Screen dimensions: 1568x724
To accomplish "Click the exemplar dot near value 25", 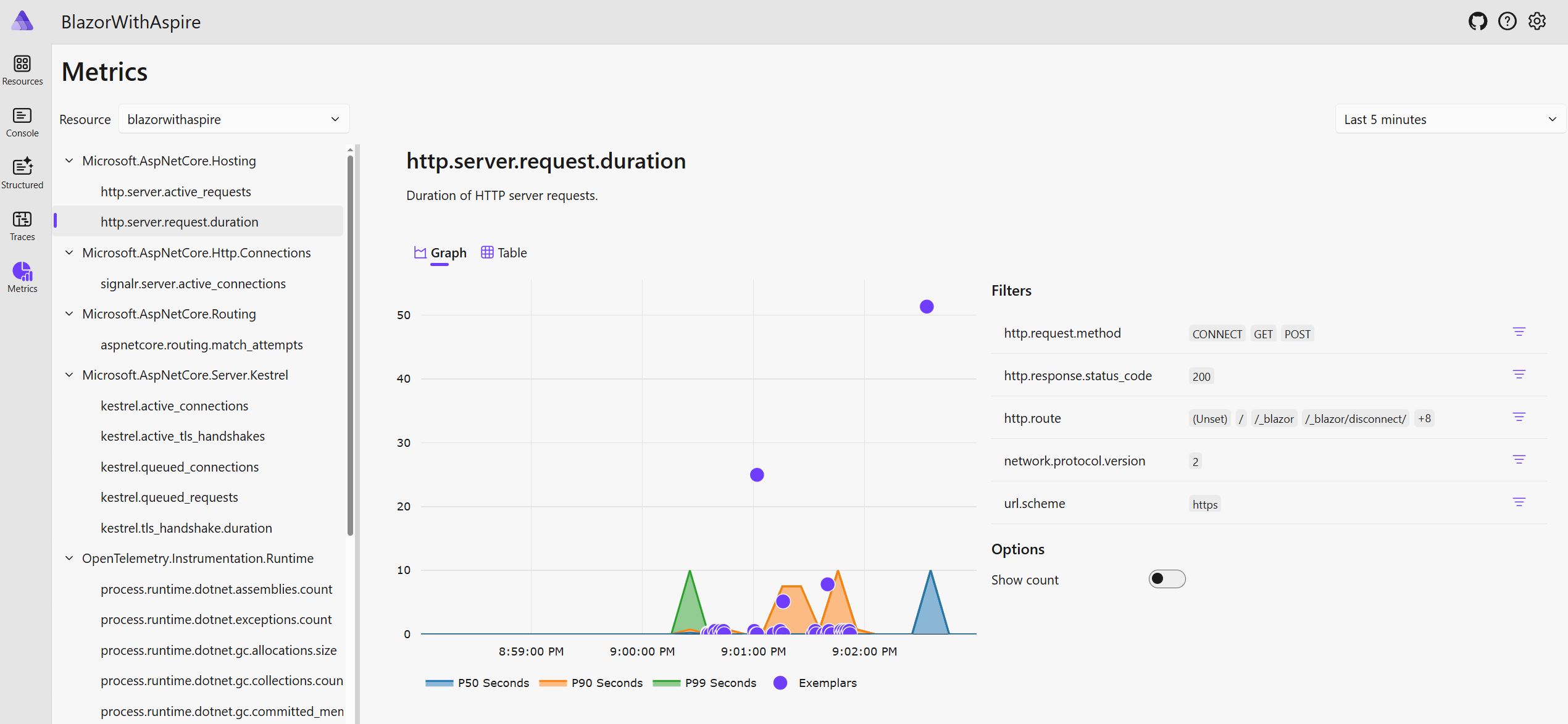I will [757, 475].
